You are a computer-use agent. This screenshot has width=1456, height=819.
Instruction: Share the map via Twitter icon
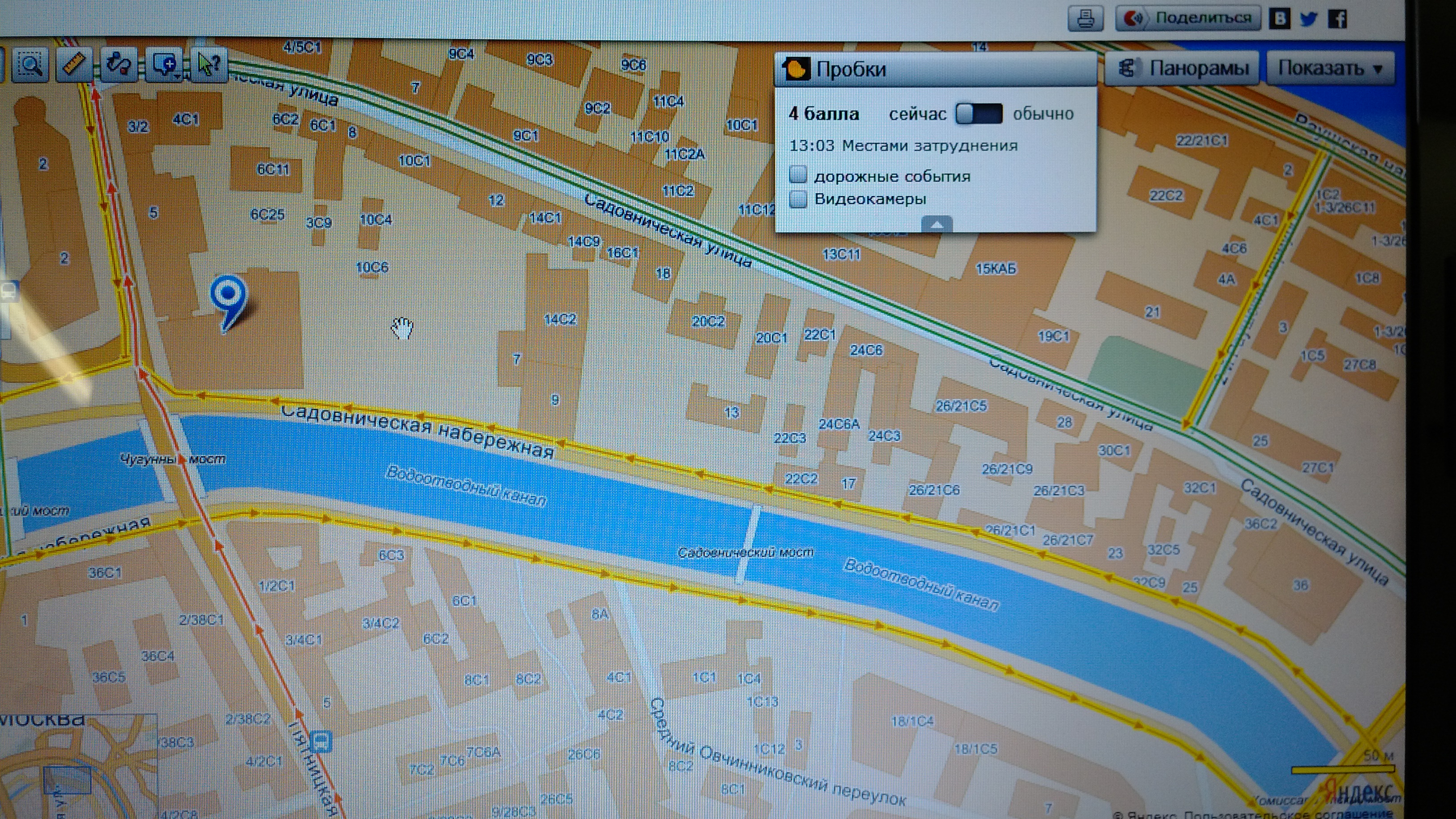(1308, 19)
